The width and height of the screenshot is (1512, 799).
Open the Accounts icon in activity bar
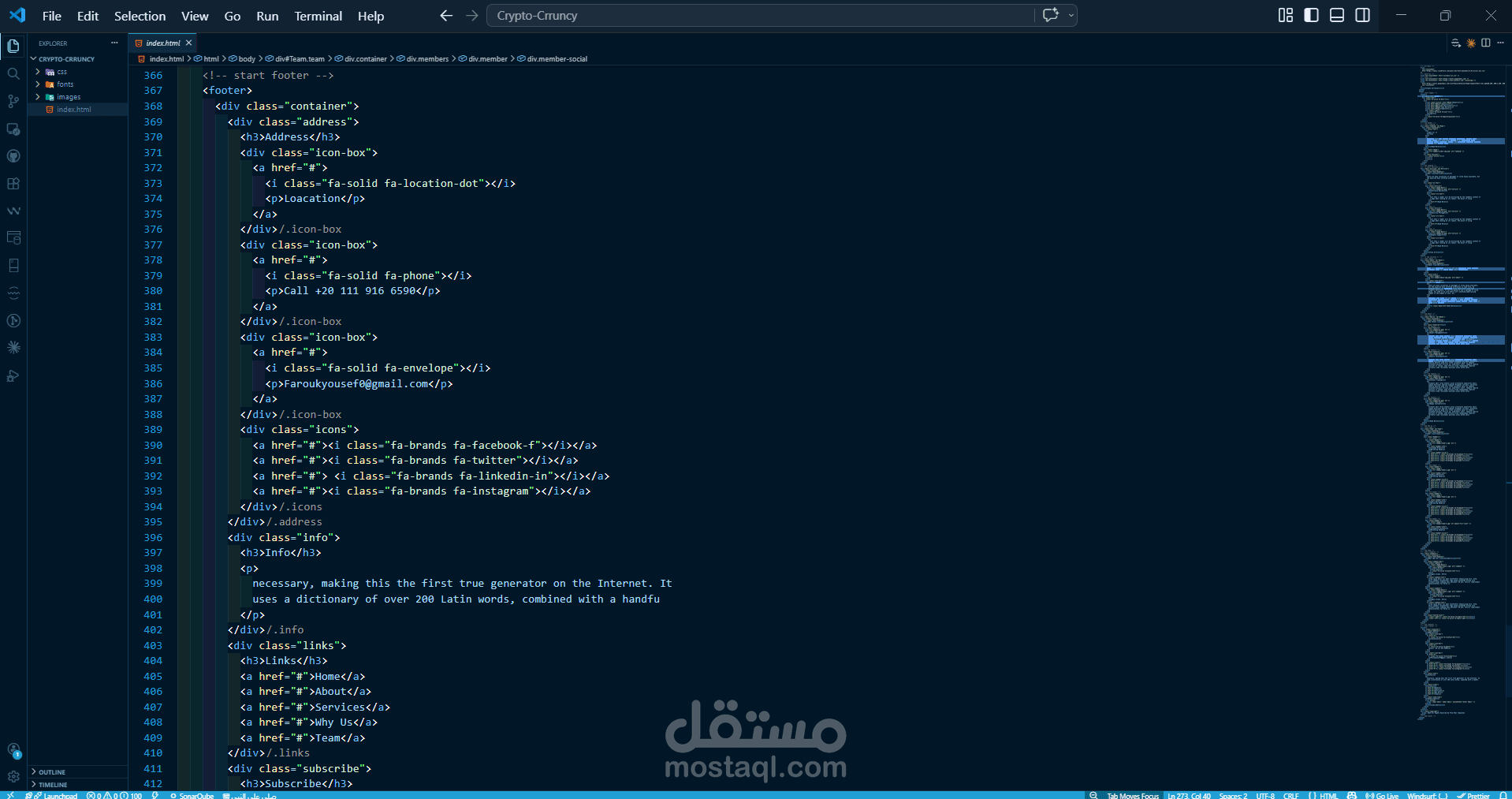[13, 750]
